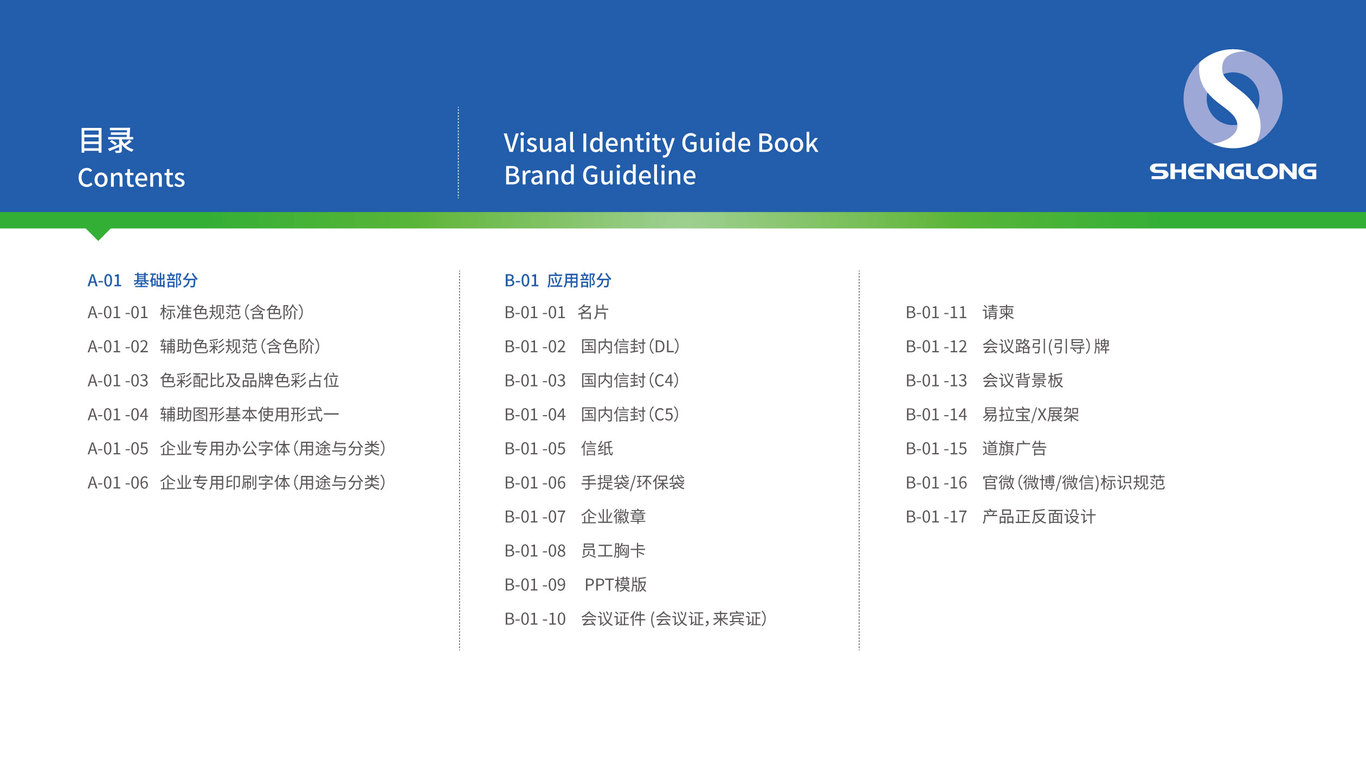Open entry B-01-04 国内信封(C5)

point(592,414)
